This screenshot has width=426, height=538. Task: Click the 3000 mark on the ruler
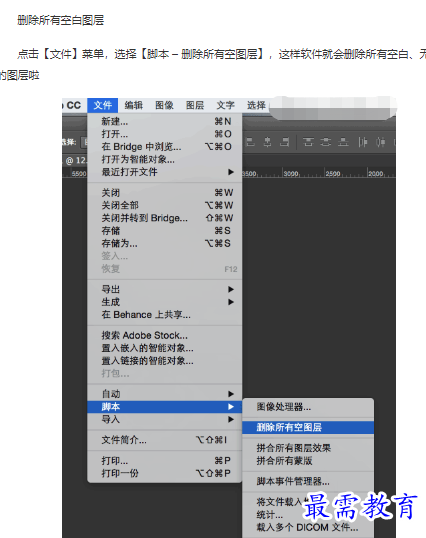click(291, 174)
